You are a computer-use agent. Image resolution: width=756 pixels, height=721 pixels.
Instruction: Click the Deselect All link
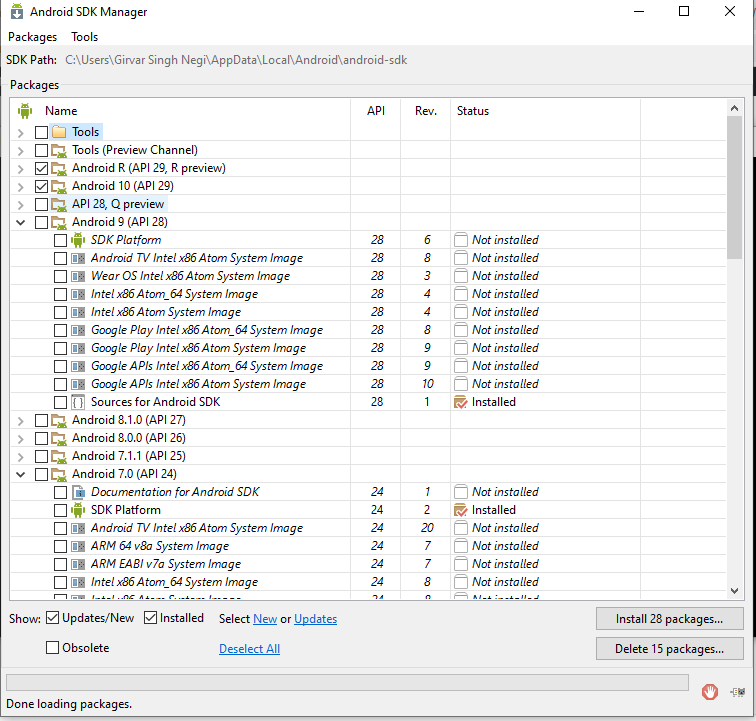[x=249, y=649]
